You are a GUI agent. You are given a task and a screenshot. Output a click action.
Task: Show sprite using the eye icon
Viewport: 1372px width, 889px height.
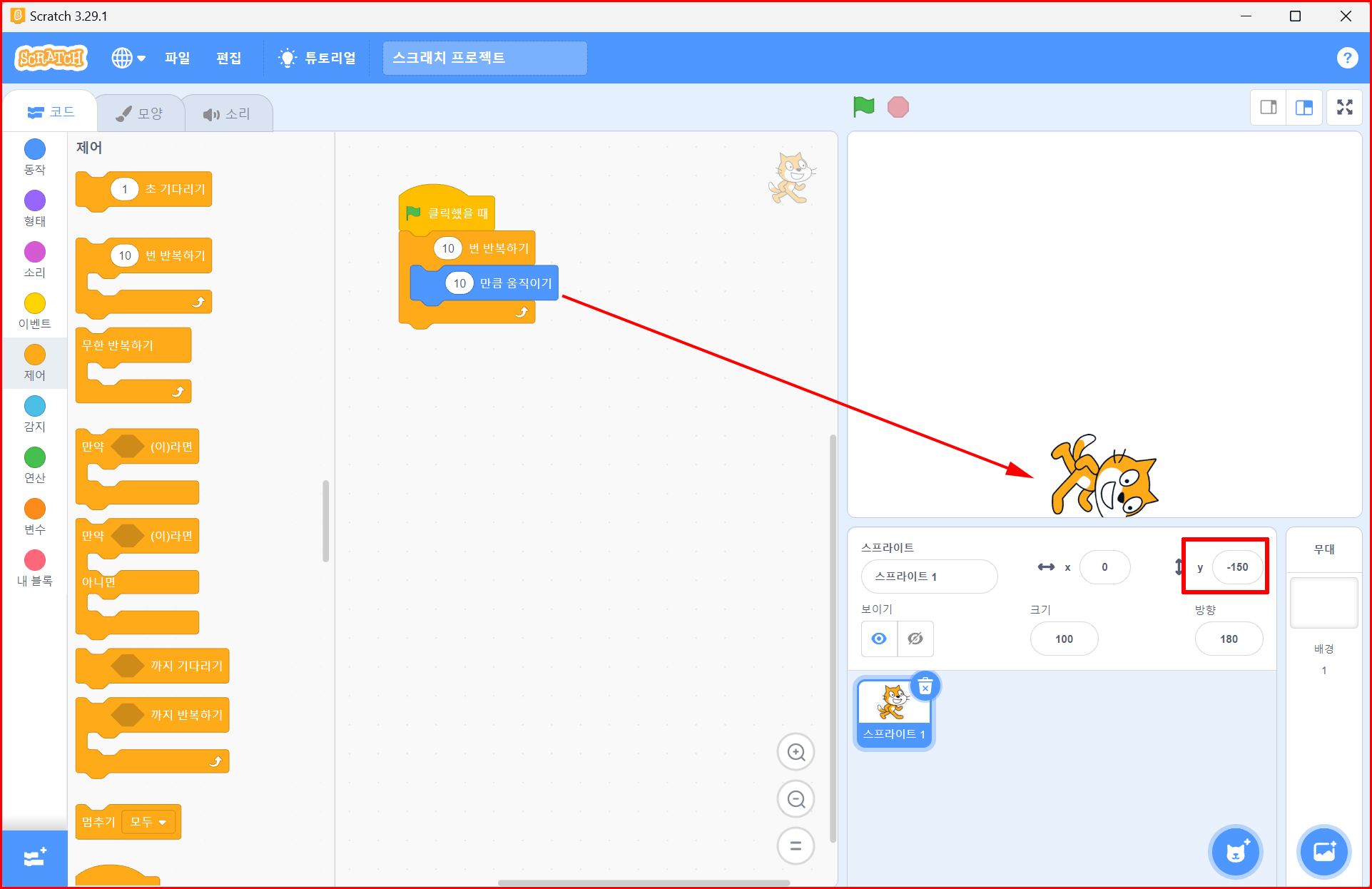pos(879,639)
